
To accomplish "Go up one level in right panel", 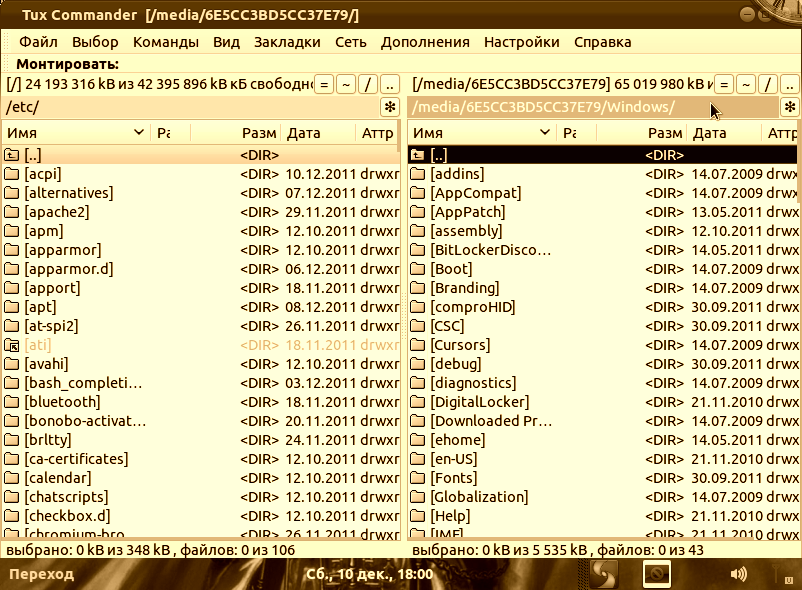I will pos(790,84).
